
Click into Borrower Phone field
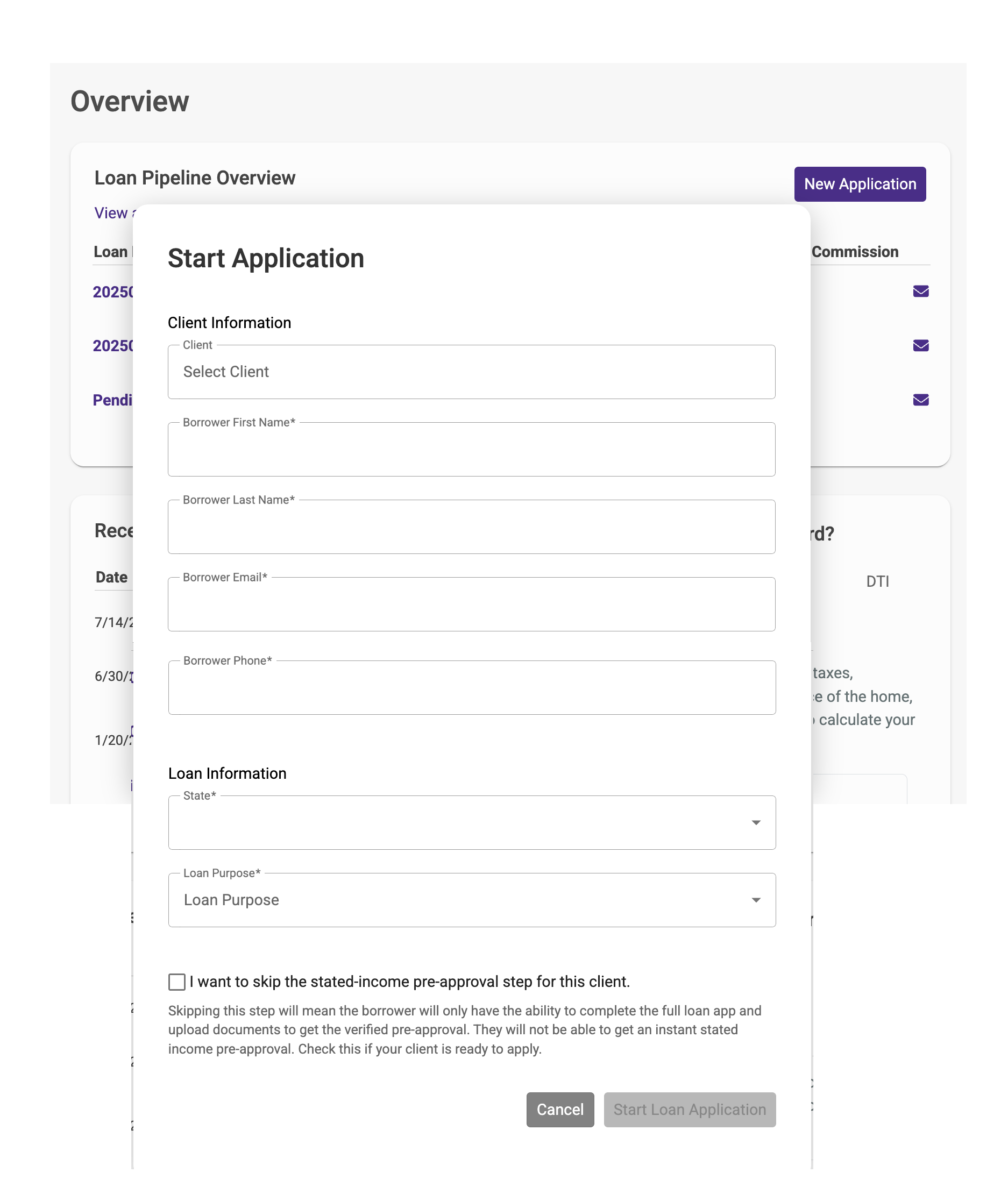click(x=471, y=688)
